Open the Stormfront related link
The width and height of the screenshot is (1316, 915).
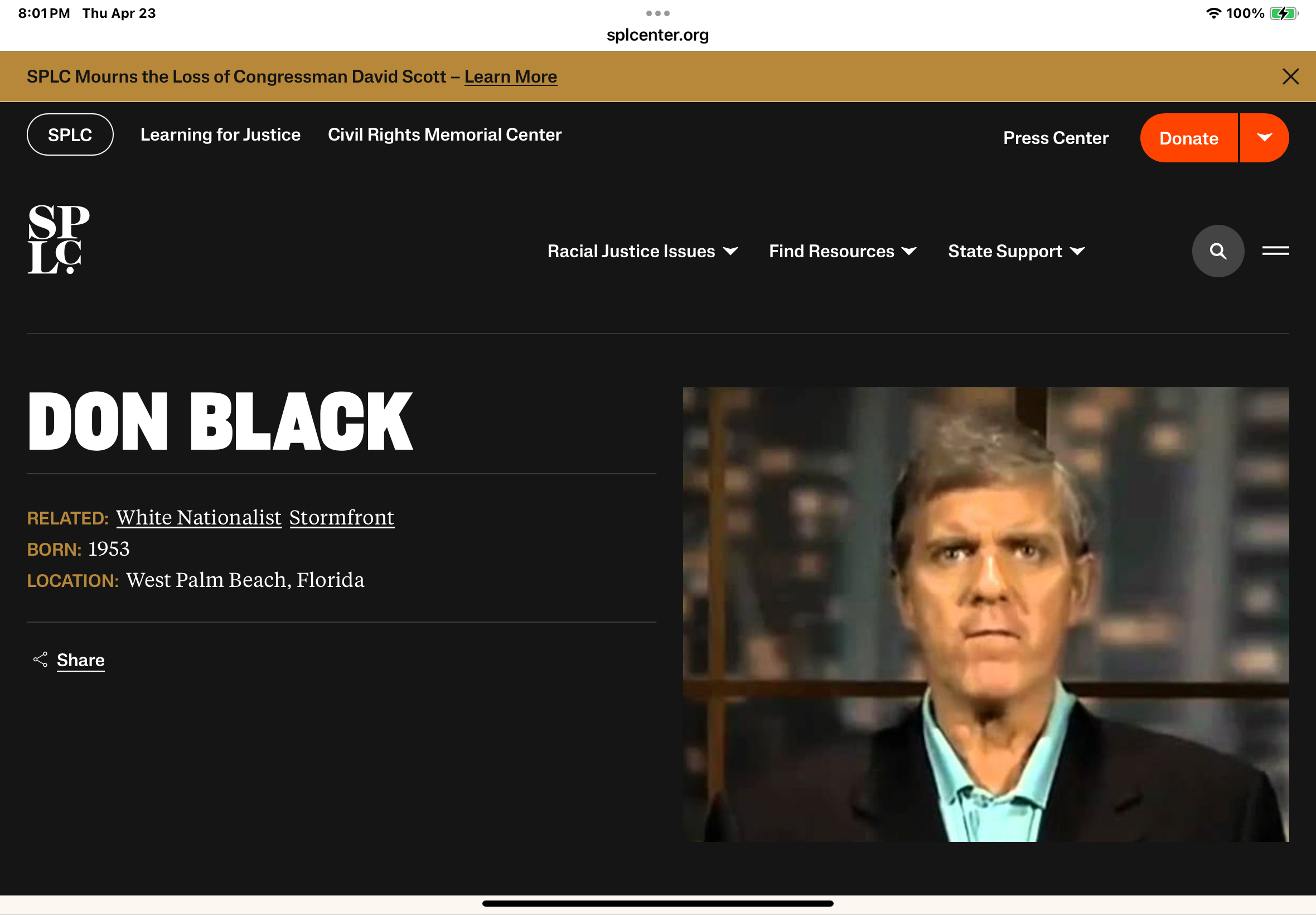pos(341,517)
